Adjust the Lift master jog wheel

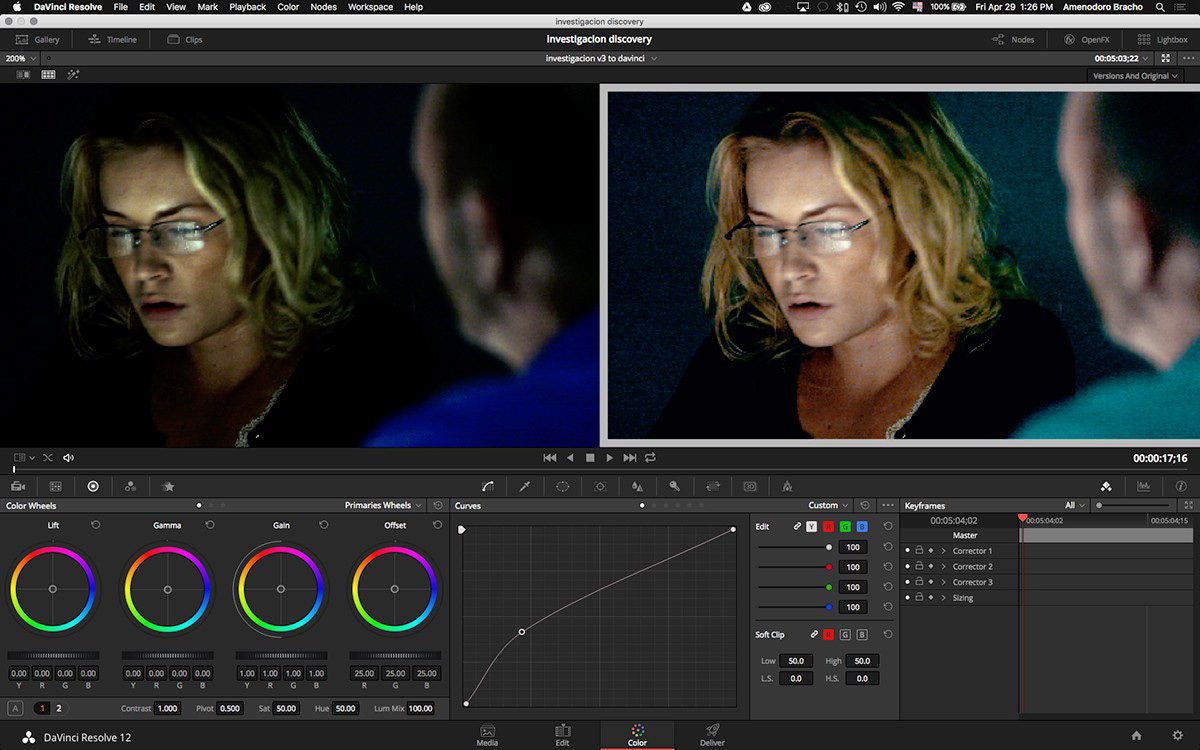pyautogui.click(x=53, y=655)
